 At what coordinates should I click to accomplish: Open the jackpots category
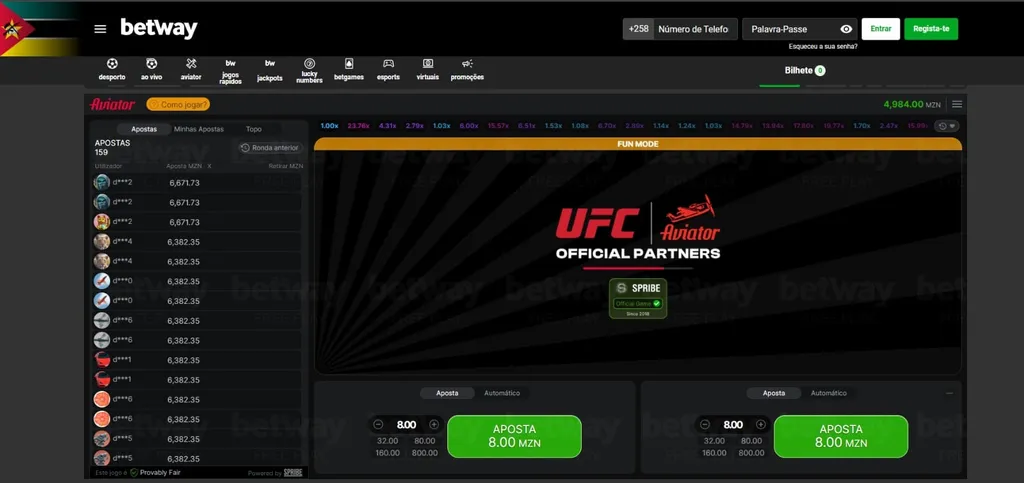(270, 70)
